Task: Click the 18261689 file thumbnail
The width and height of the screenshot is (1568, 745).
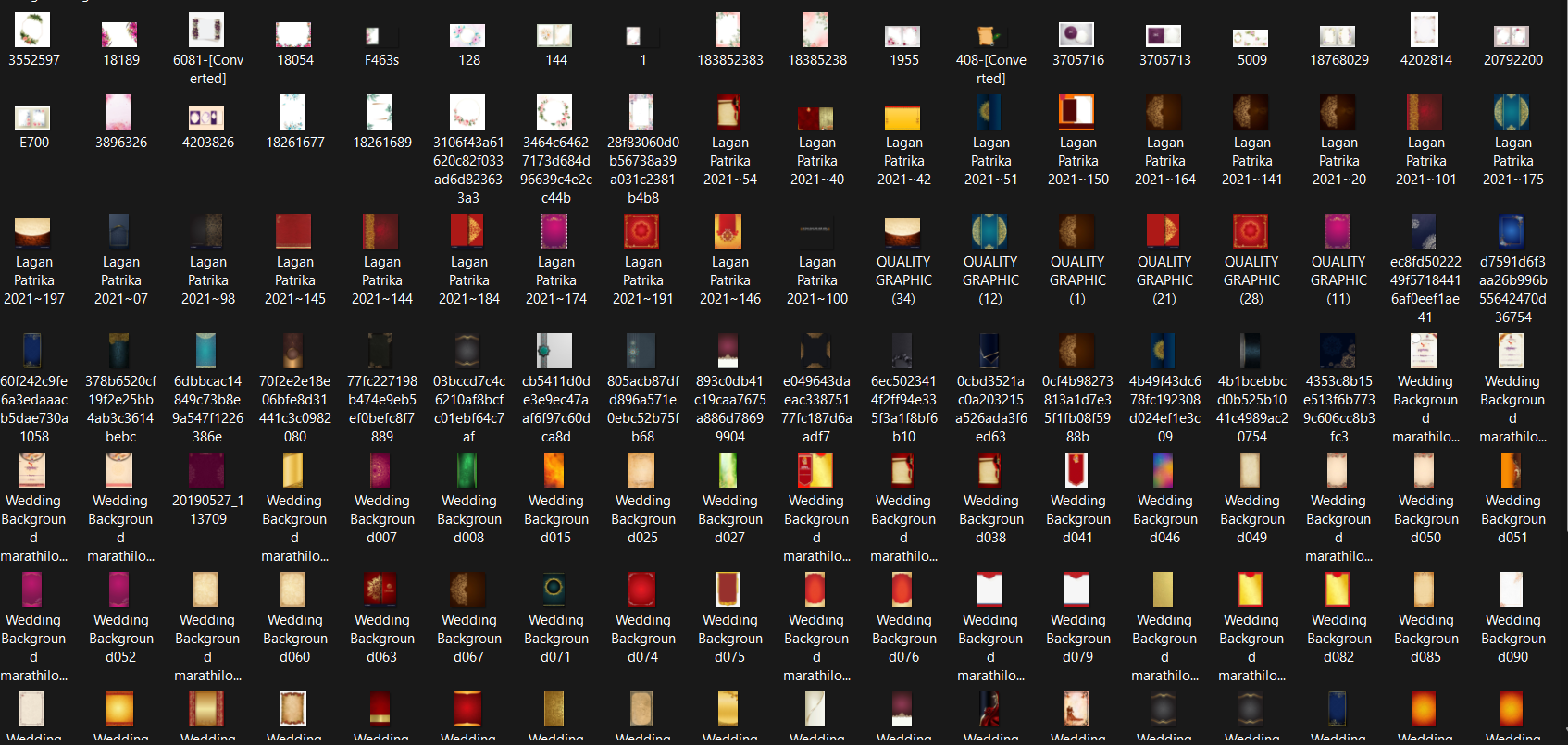Action: [x=380, y=113]
